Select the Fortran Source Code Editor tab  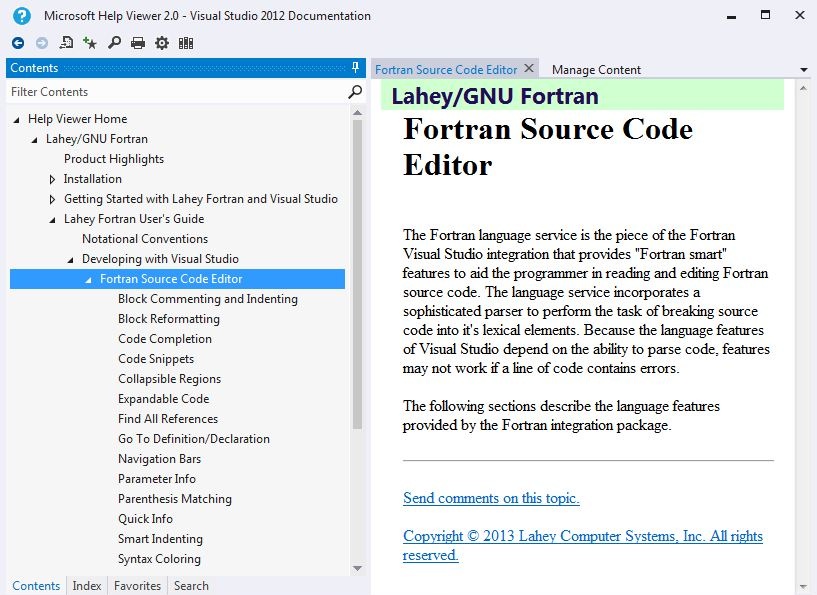[446, 70]
